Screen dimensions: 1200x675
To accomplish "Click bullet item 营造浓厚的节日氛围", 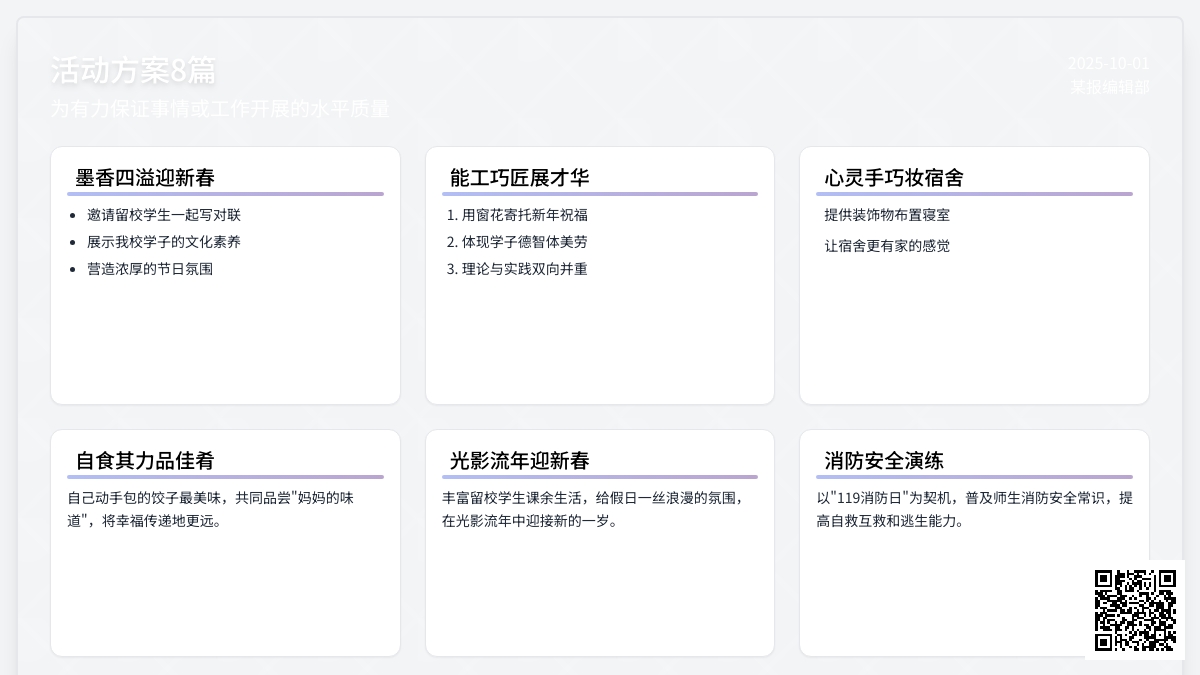I will tap(150, 269).
